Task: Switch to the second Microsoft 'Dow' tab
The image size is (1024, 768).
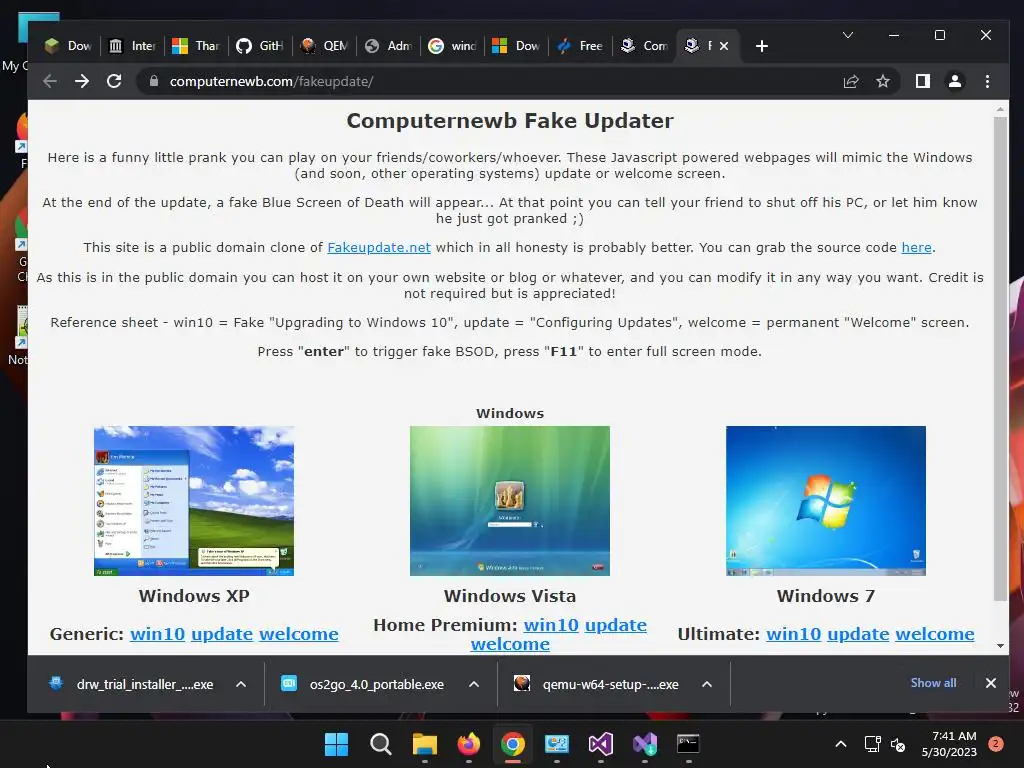Action: click(x=516, y=46)
